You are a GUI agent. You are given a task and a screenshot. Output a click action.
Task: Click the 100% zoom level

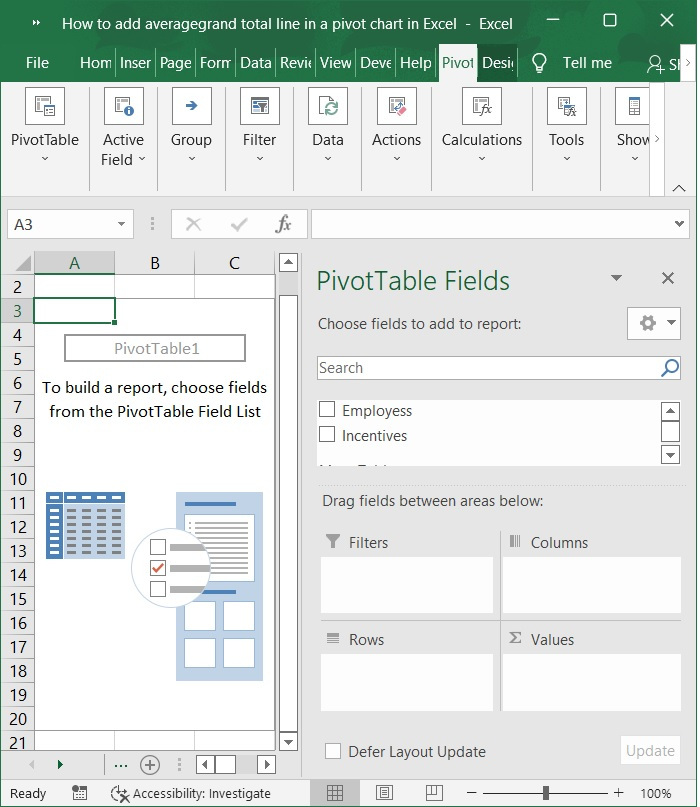click(656, 793)
